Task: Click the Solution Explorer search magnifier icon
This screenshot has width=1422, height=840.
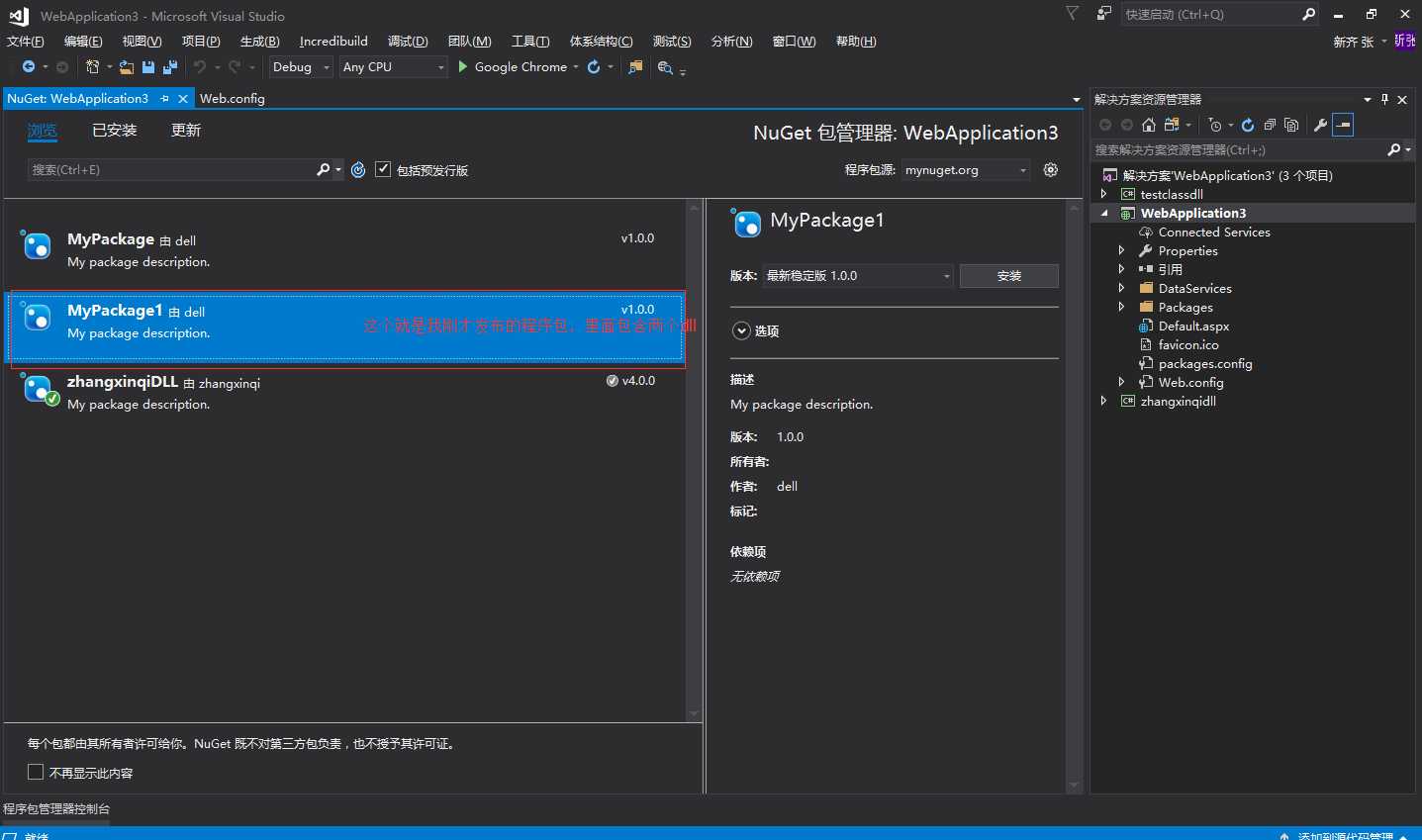Action: point(1393,150)
